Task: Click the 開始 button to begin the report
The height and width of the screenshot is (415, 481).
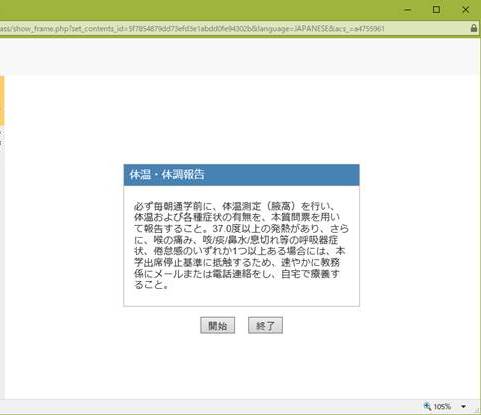Action: point(217,325)
